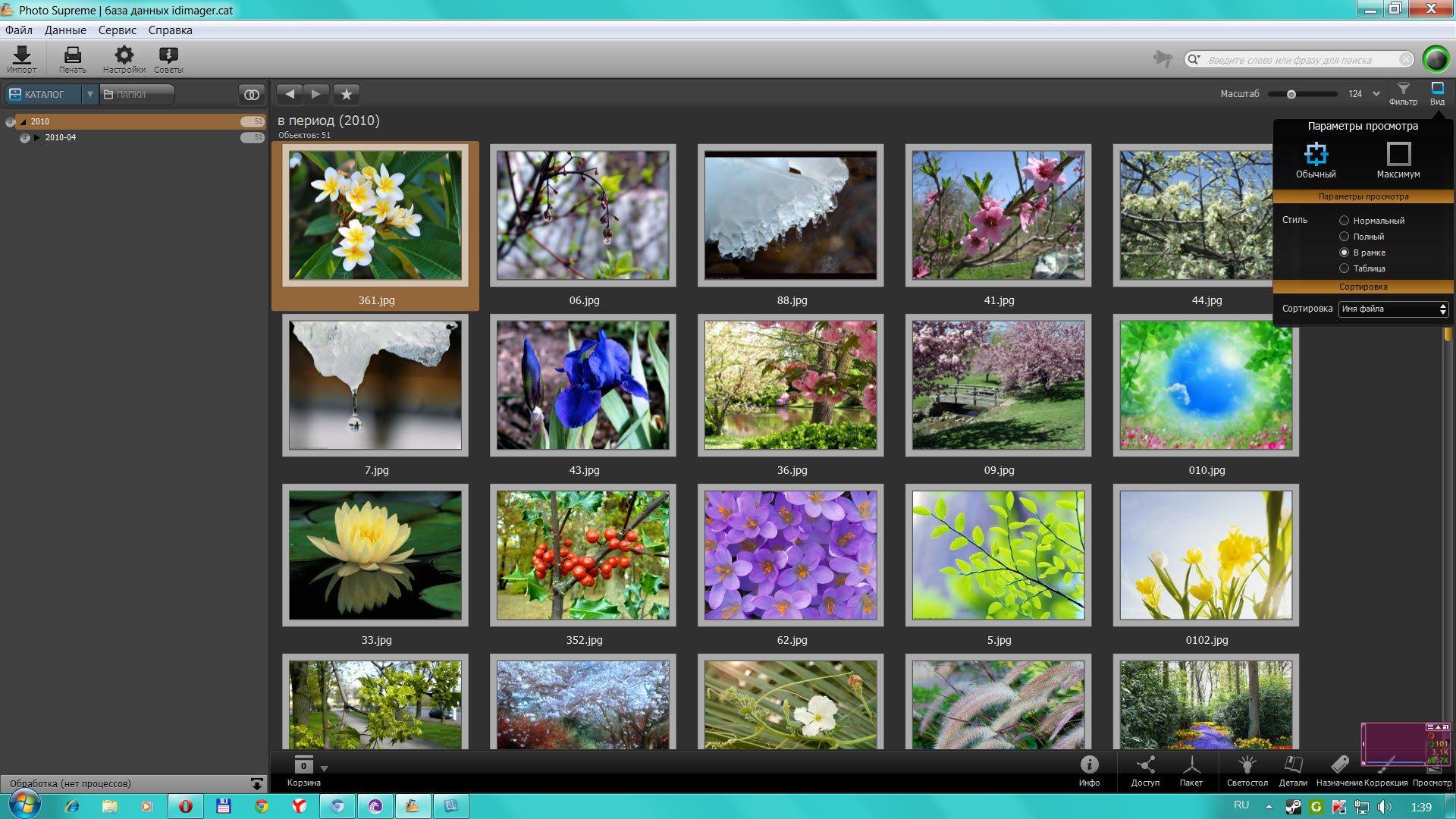Viewport: 1456px width, 819px height.
Task: Open the Сортировка Имя файла dropdown
Action: [1393, 309]
